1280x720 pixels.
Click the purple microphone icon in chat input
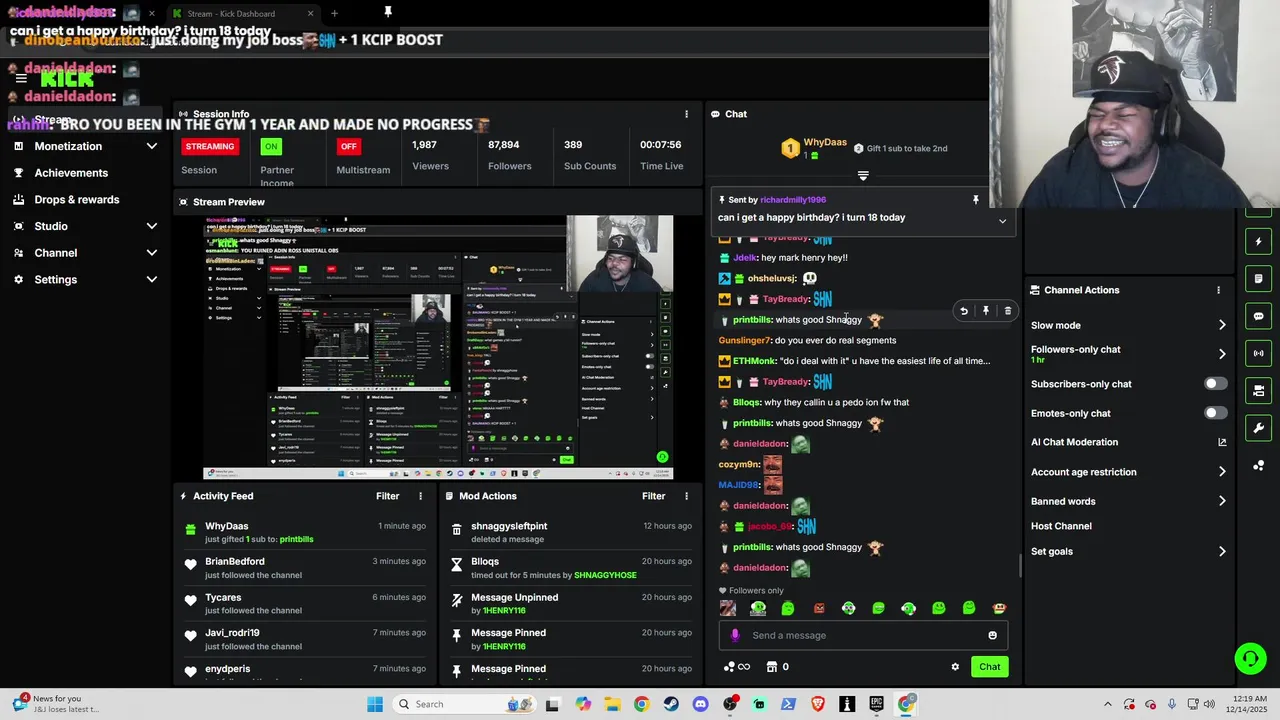click(735, 635)
